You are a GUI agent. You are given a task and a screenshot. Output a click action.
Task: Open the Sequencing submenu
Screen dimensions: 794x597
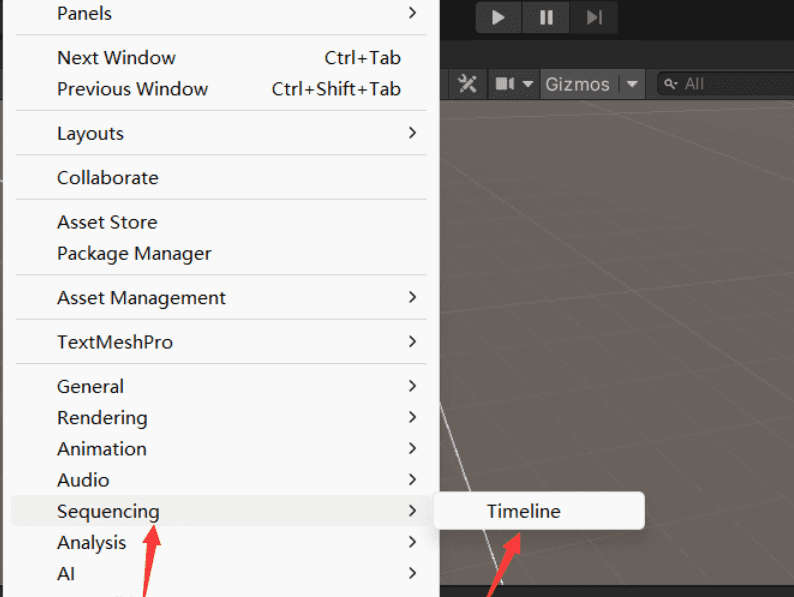click(x=108, y=511)
